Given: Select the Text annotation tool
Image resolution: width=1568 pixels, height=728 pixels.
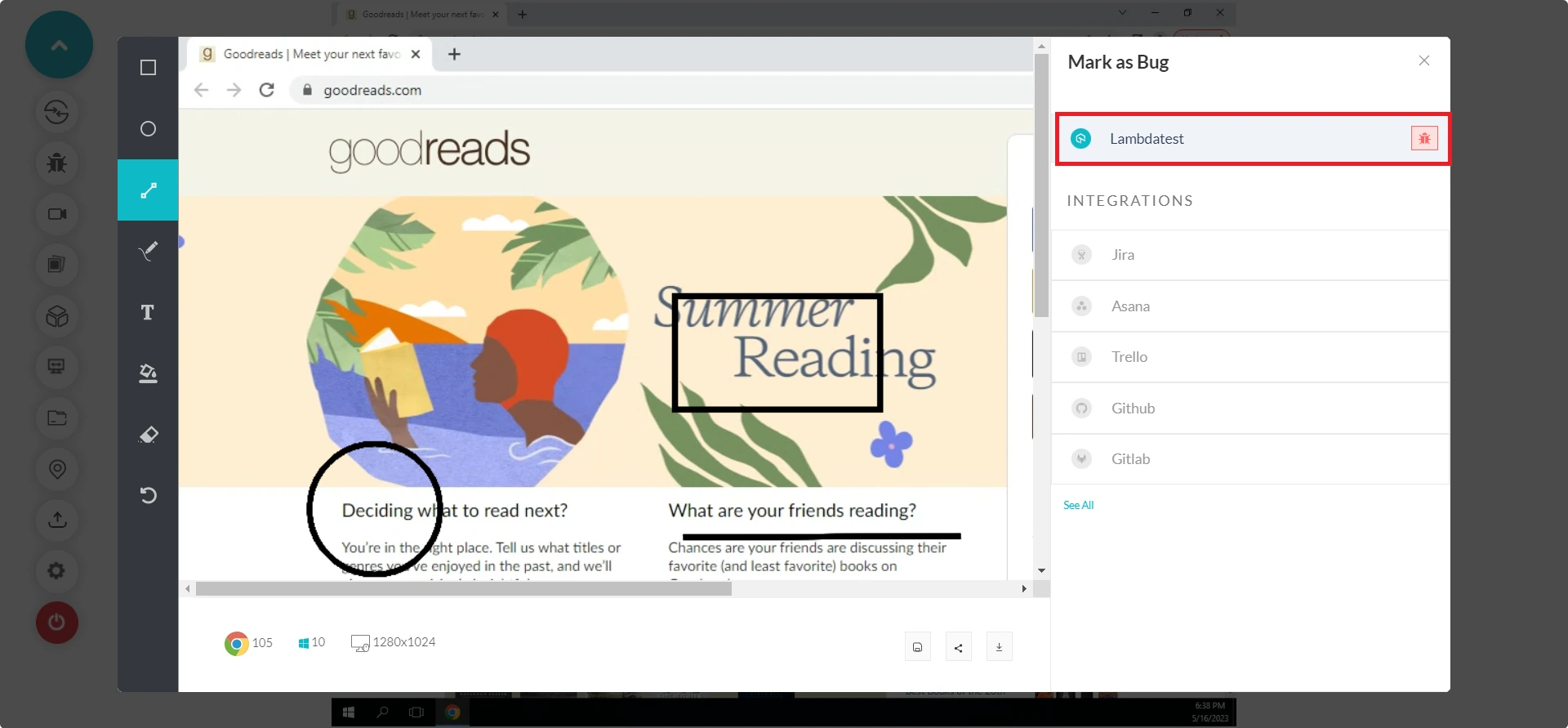Looking at the screenshot, I should click(148, 312).
